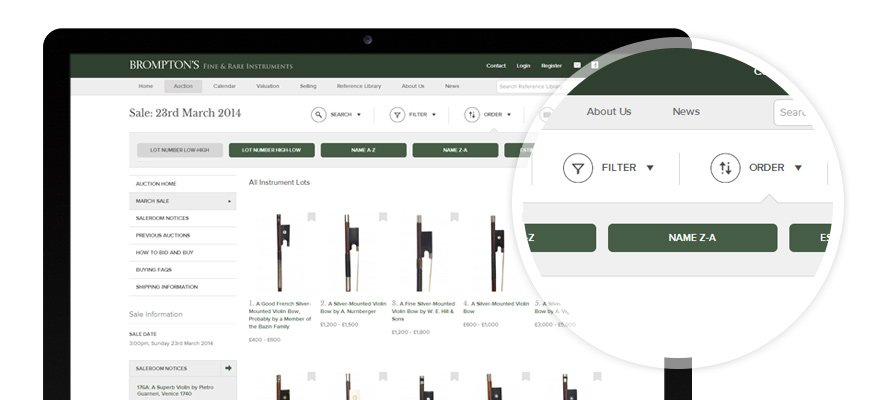Open Shipping Information sidebar link

pos(183,287)
